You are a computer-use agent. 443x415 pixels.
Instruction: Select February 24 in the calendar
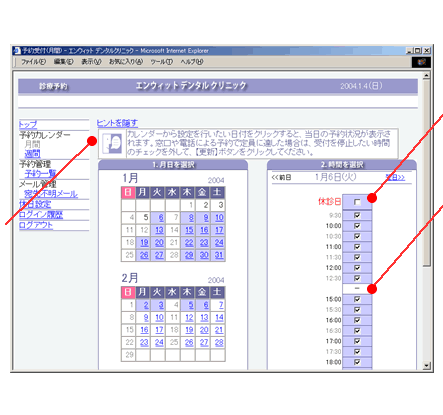point(159,342)
